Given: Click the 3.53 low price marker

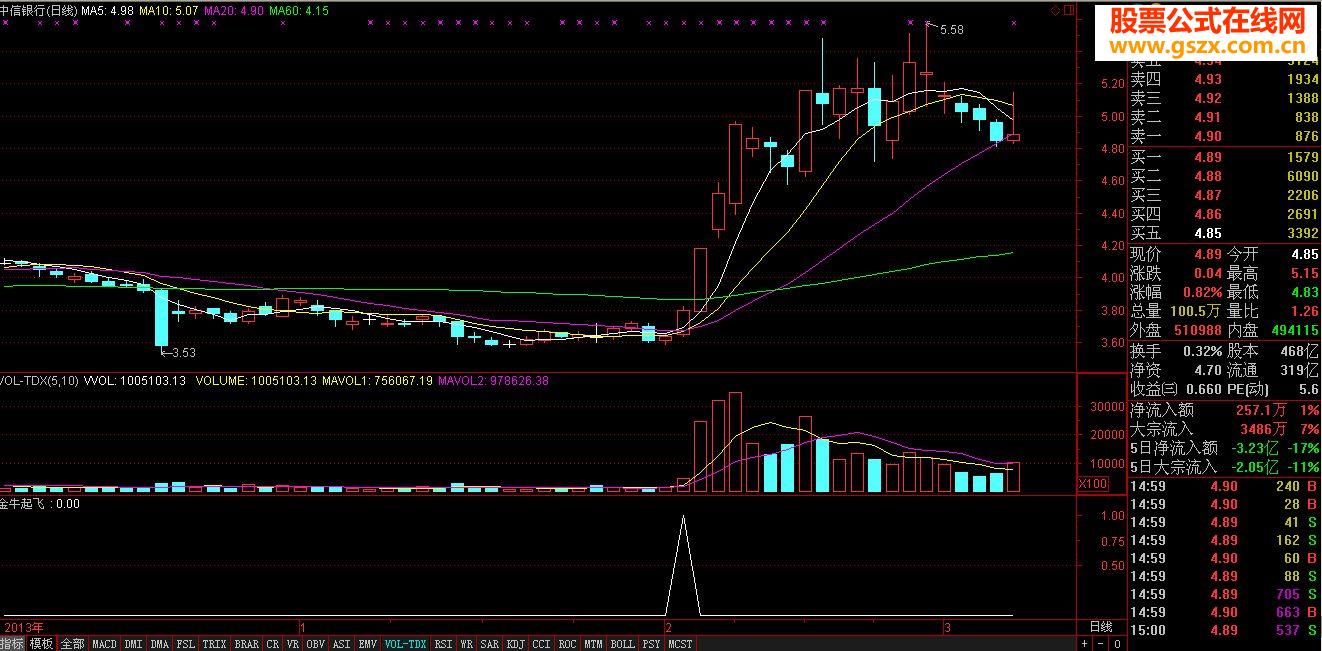Looking at the screenshot, I should tap(184, 352).
